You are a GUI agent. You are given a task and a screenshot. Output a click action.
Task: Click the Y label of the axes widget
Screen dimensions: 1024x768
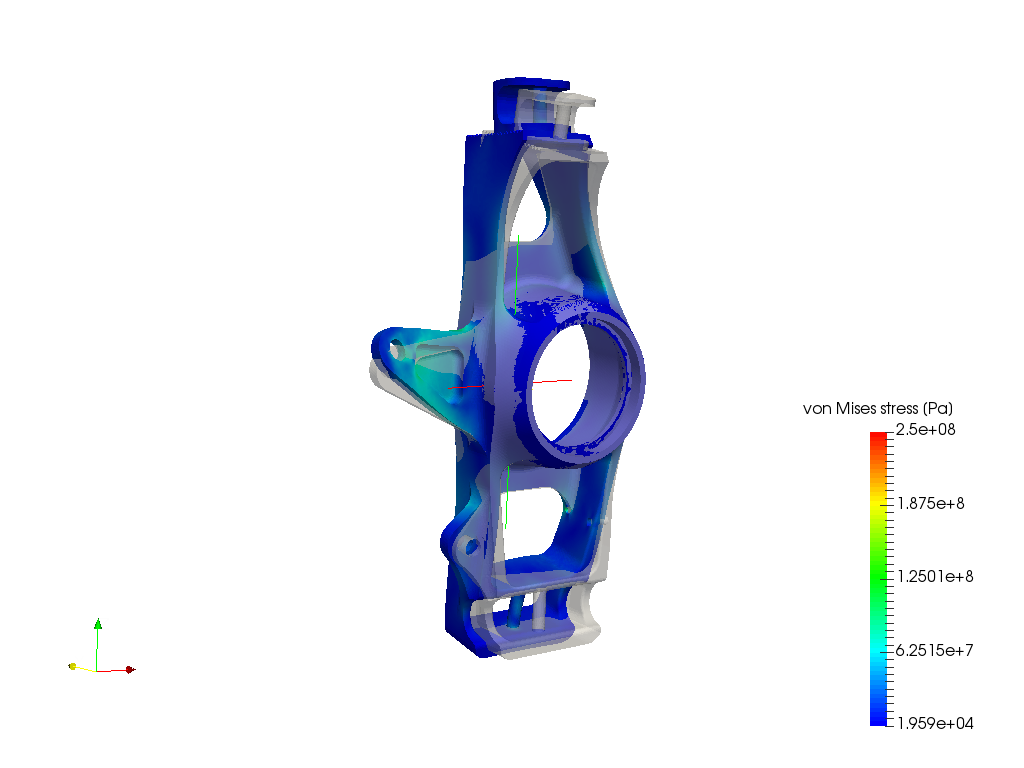(79, 660)
